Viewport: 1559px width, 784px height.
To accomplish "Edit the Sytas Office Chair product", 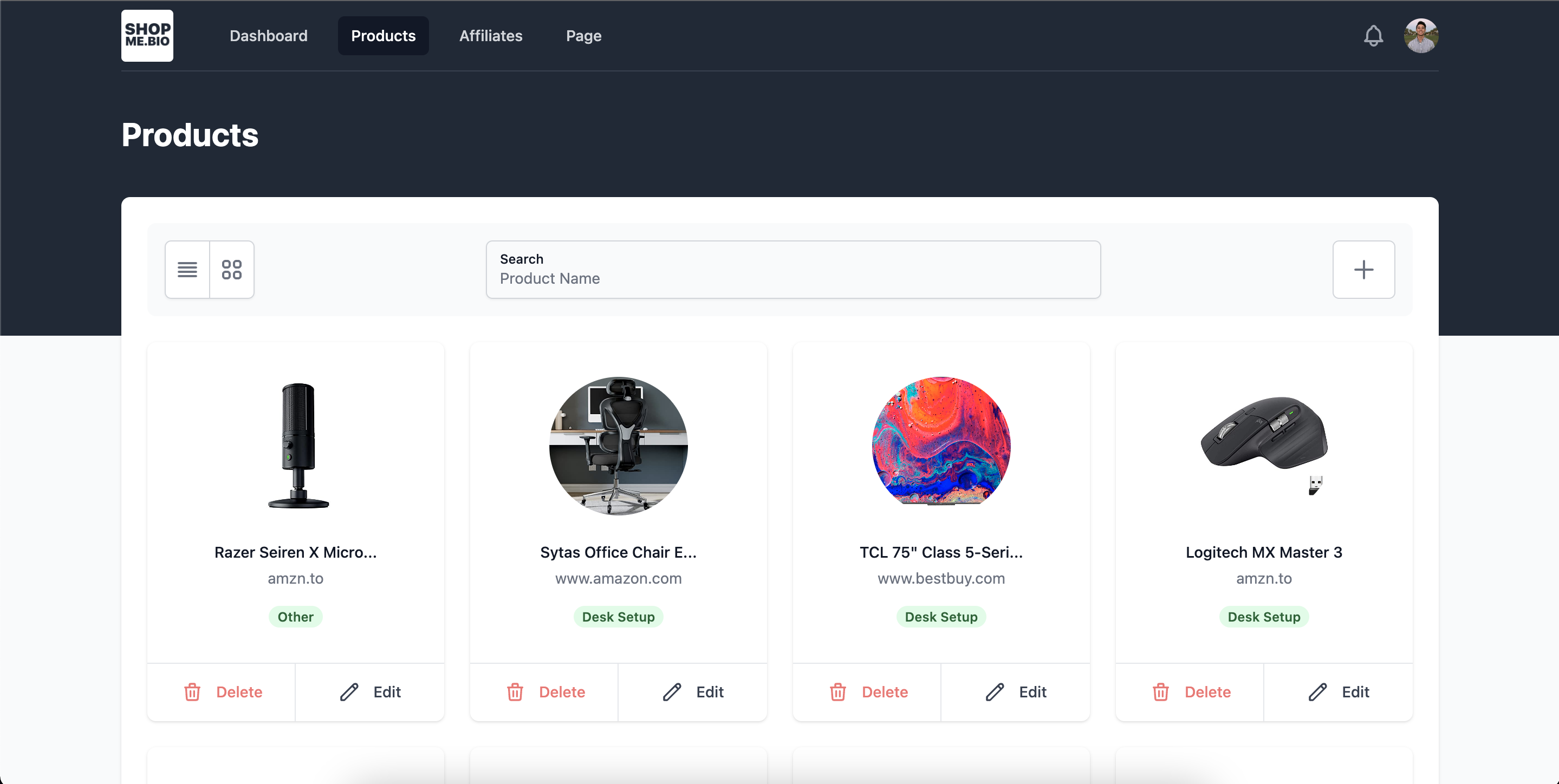I will coord(692,691).
